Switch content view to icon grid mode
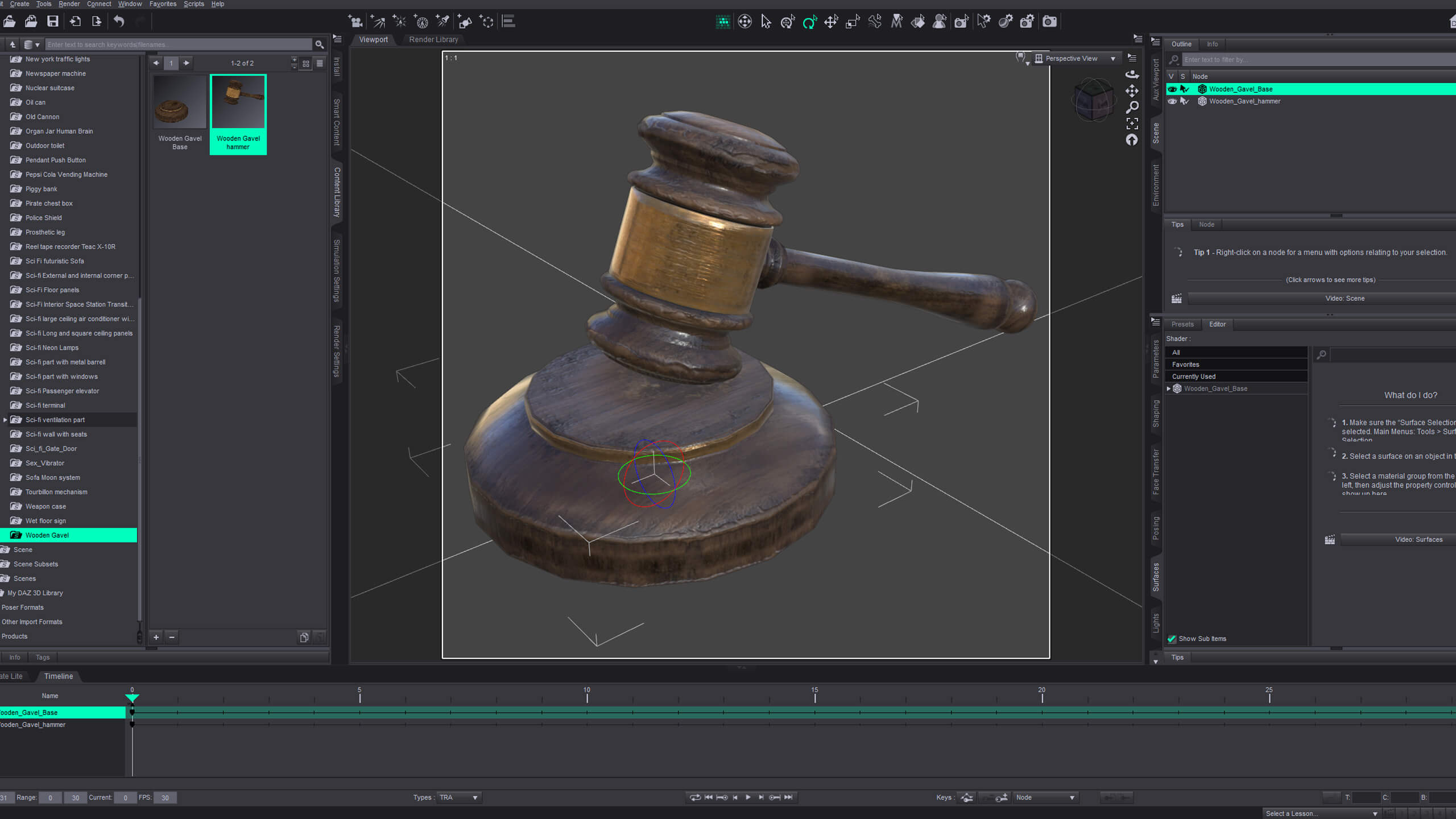 (x=306, y=63)
